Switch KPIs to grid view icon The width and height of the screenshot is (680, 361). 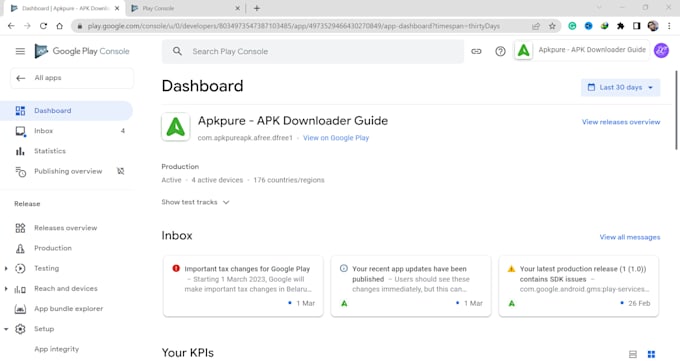651,354
